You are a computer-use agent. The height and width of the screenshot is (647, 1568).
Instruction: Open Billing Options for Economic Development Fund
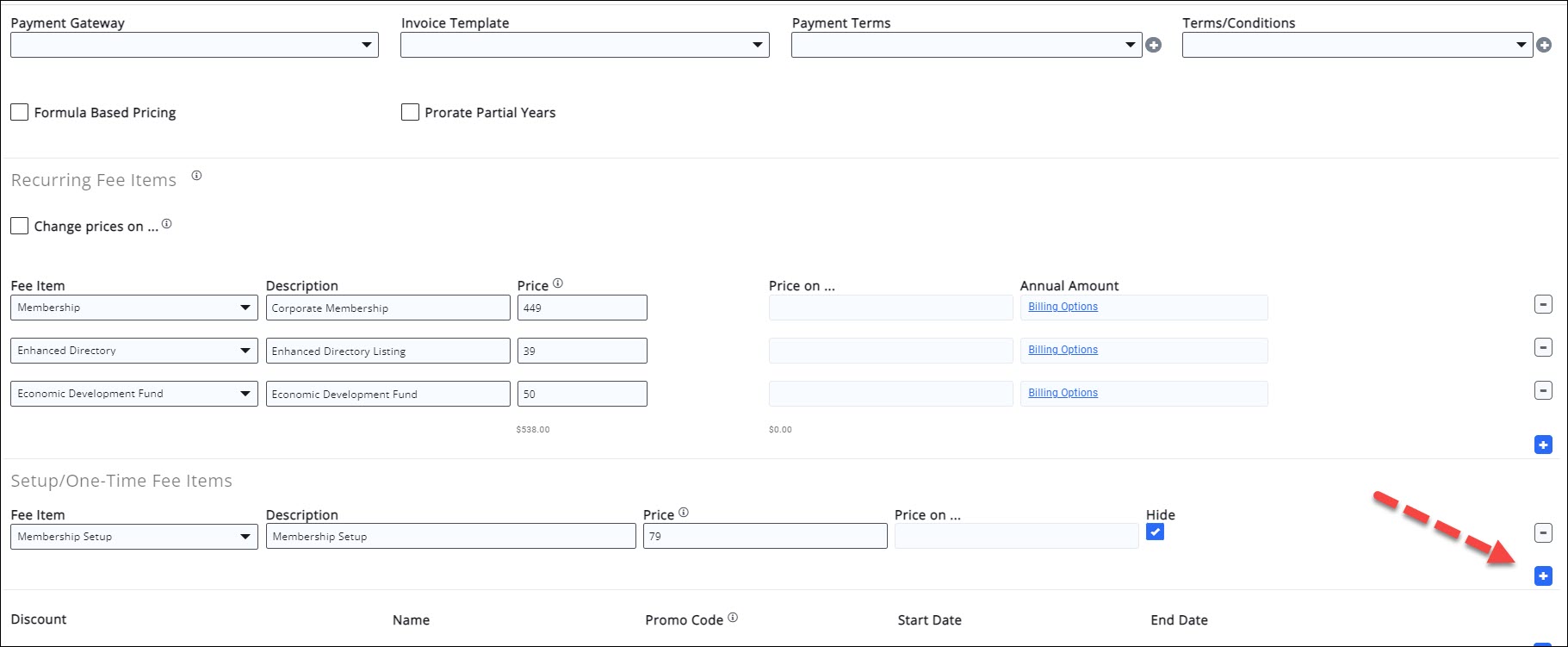(1063, 393)
